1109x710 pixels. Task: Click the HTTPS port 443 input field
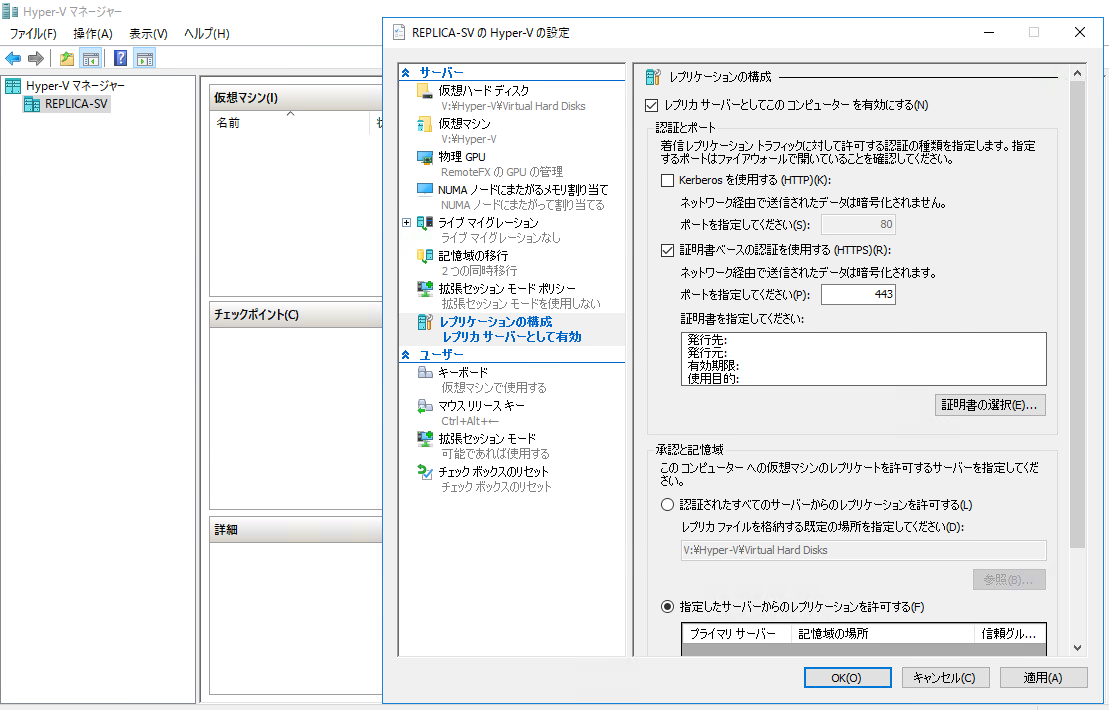[x=858, y=294]
